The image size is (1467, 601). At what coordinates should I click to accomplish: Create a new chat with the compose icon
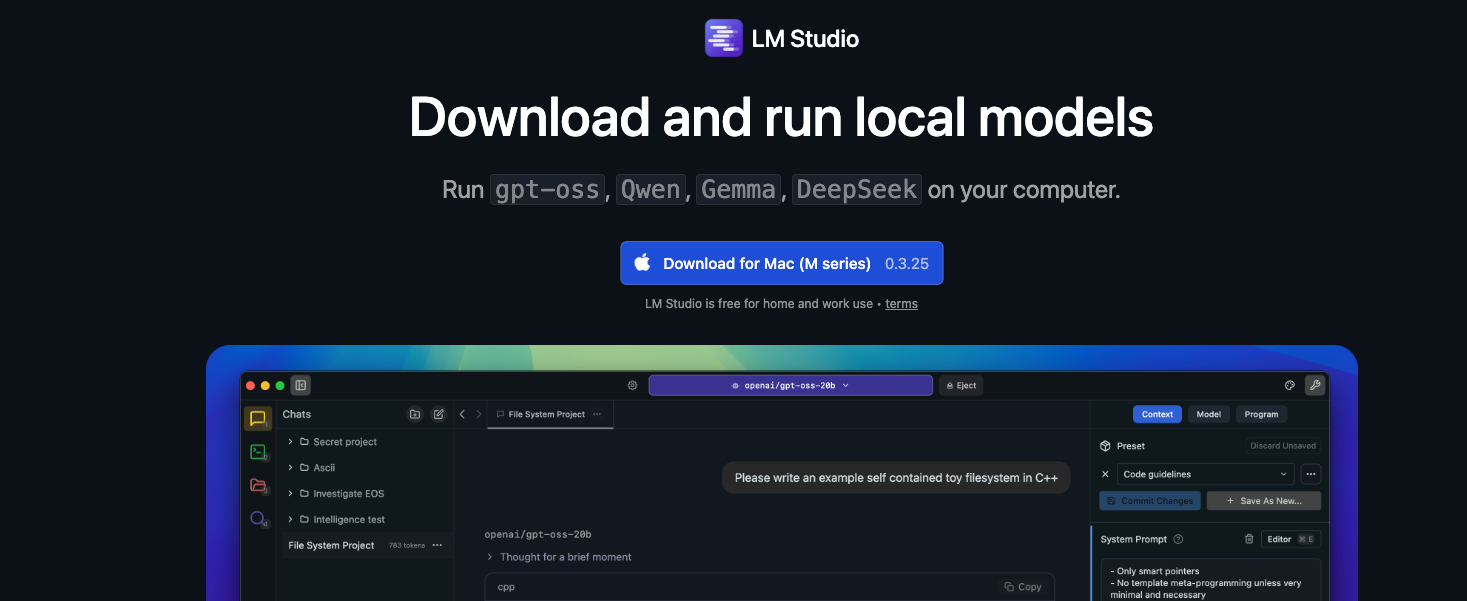tap(438, 414)
